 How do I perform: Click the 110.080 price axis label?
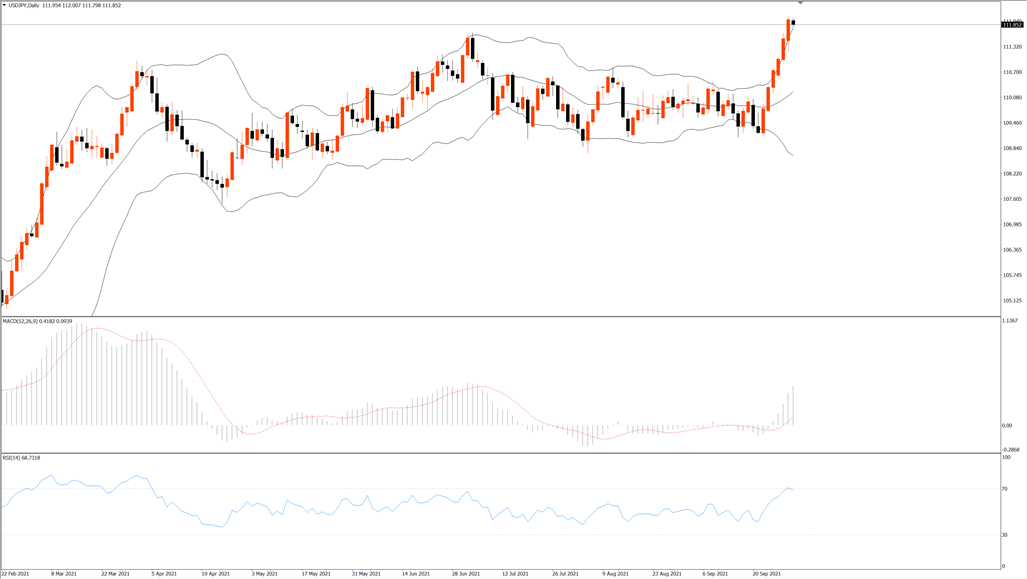(x=1012, y=98)
